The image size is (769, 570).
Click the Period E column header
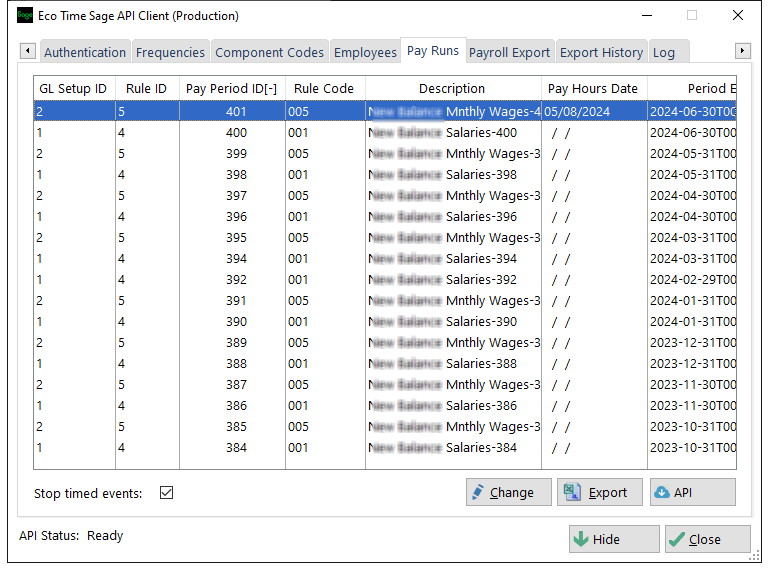692,88
